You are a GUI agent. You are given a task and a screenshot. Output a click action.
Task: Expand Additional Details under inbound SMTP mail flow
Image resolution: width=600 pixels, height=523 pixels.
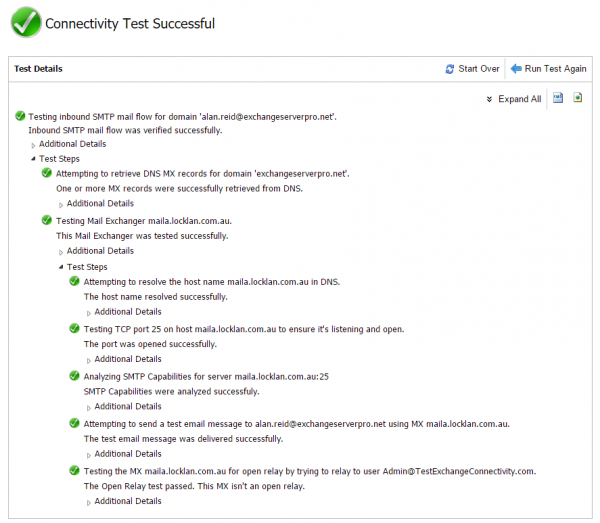pyautogui.click(x=72, y=144)
